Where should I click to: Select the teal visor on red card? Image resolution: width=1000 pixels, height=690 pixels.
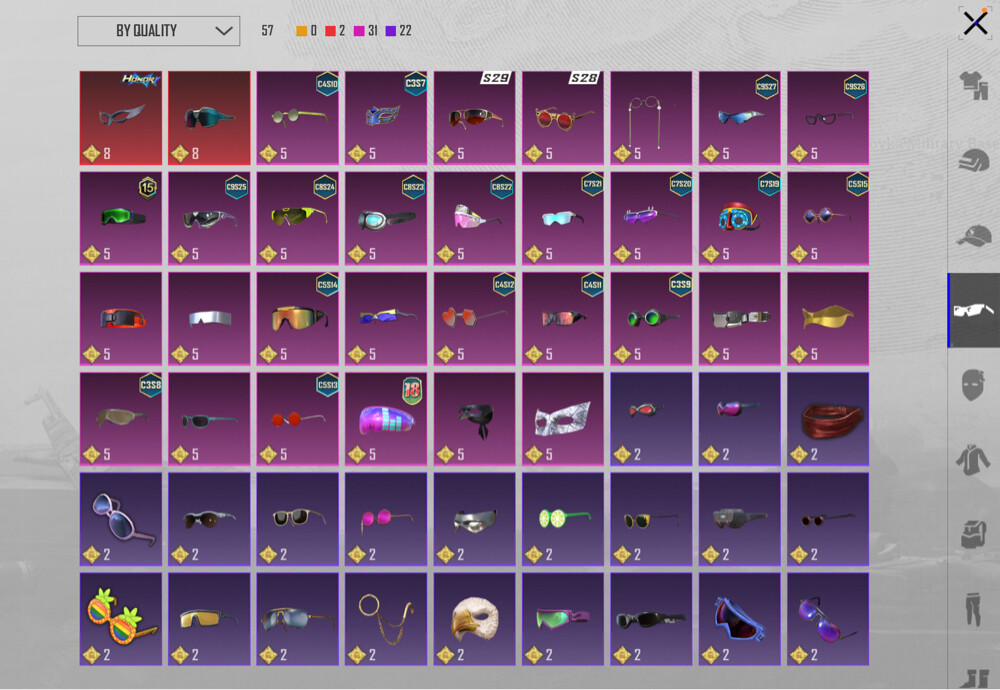[209, 118]
